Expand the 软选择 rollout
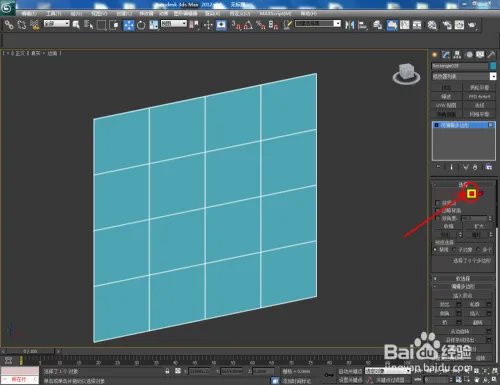 point(463,278)
